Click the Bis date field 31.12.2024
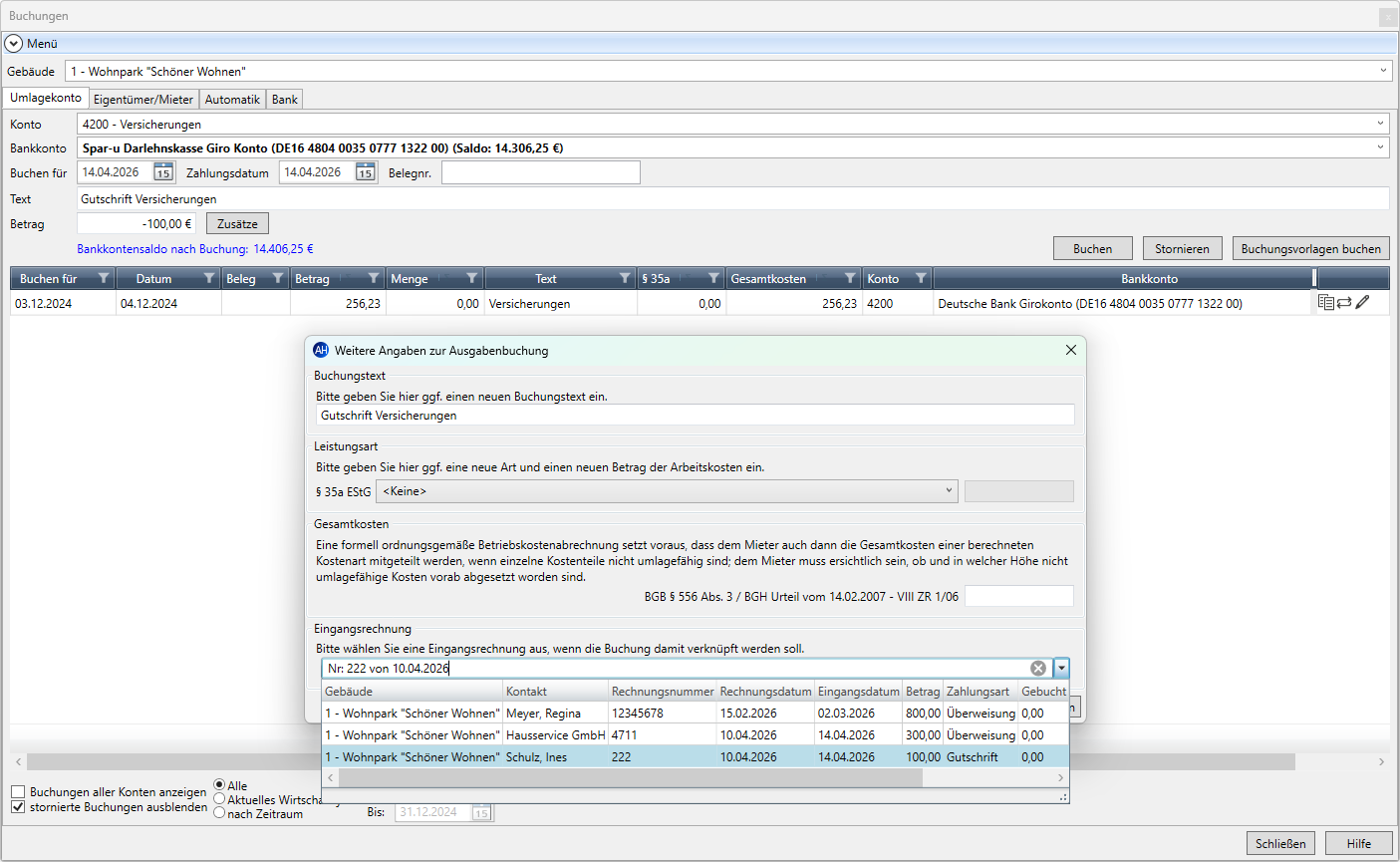Image resolution: width=1400 pixels, height=862 pixels. [432, 812]
